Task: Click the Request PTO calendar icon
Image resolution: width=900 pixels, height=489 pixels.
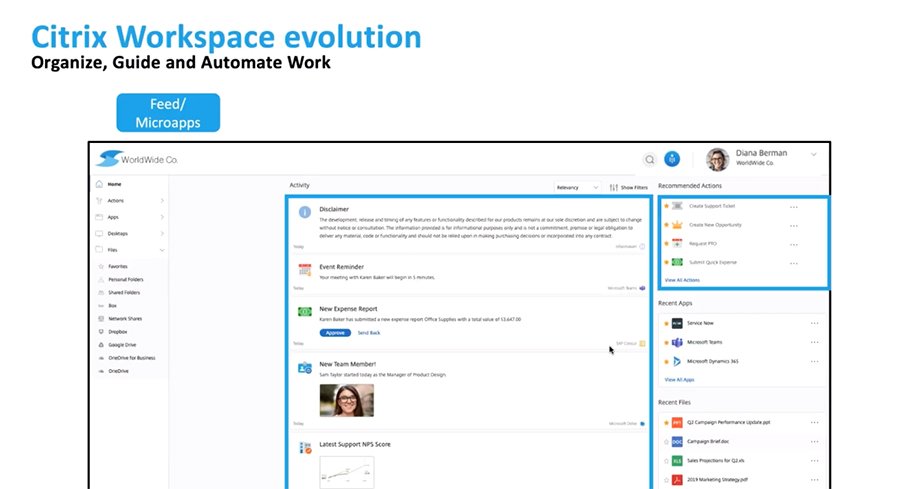Action: point(677,243)
